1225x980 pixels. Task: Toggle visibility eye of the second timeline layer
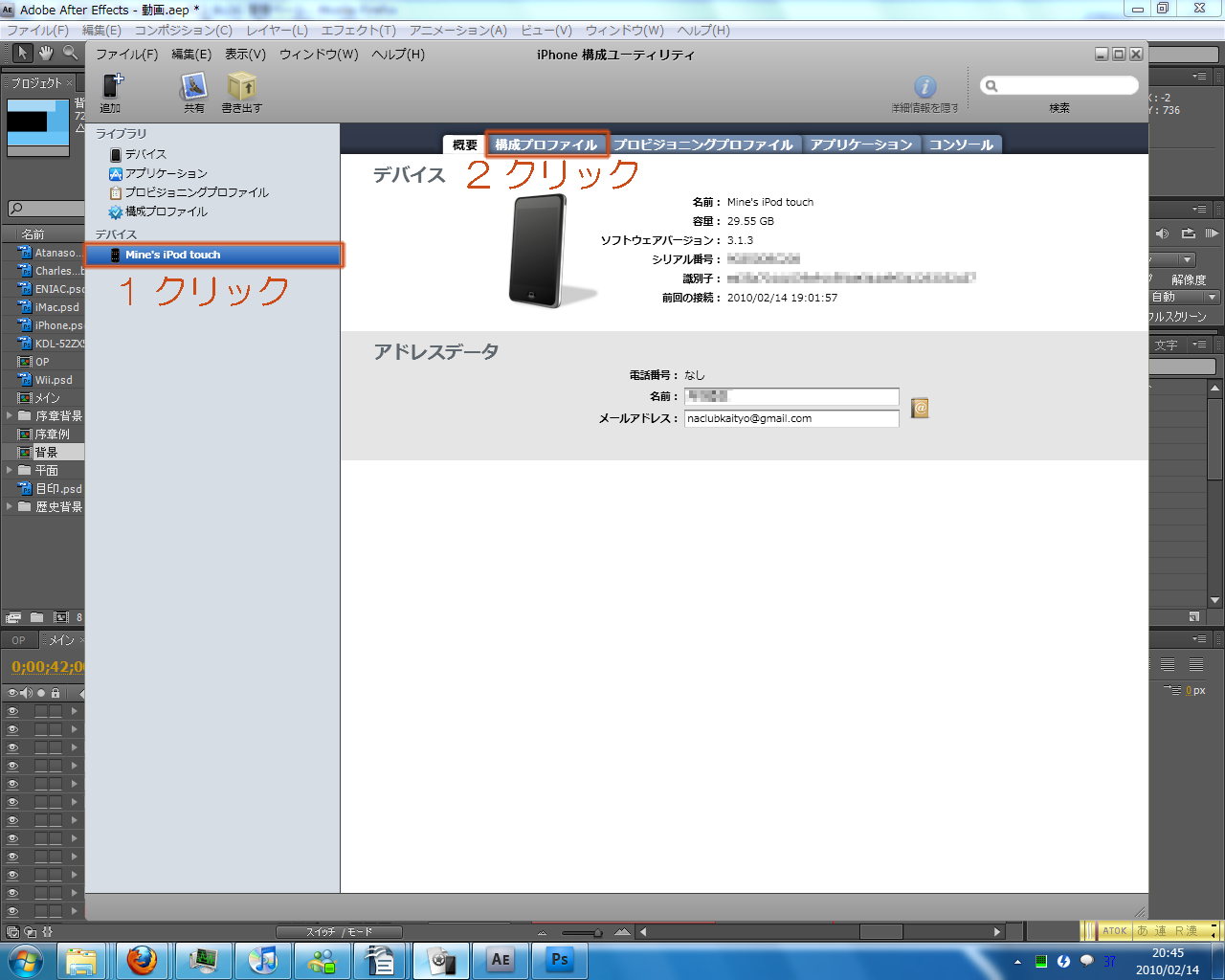13,729
